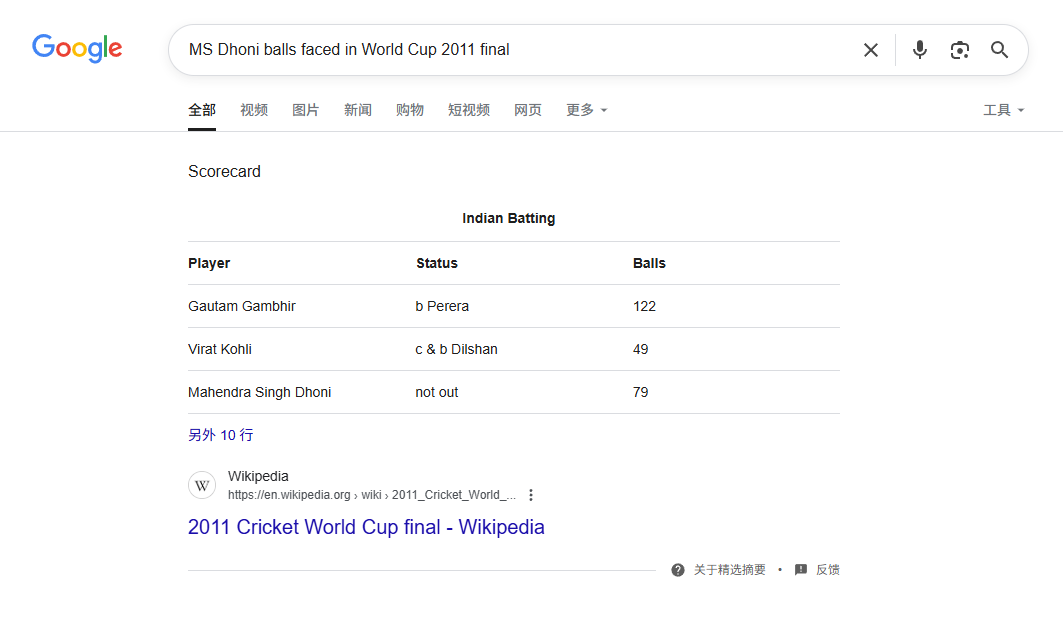Click the featured snippet help icon

point(678,570)
